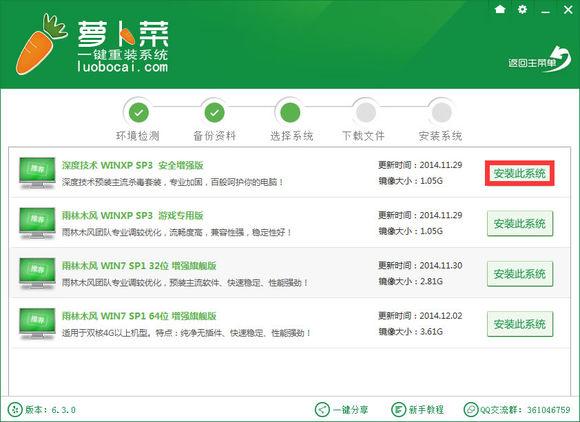Select the 安装系统 step circle

tap(441, 112)
